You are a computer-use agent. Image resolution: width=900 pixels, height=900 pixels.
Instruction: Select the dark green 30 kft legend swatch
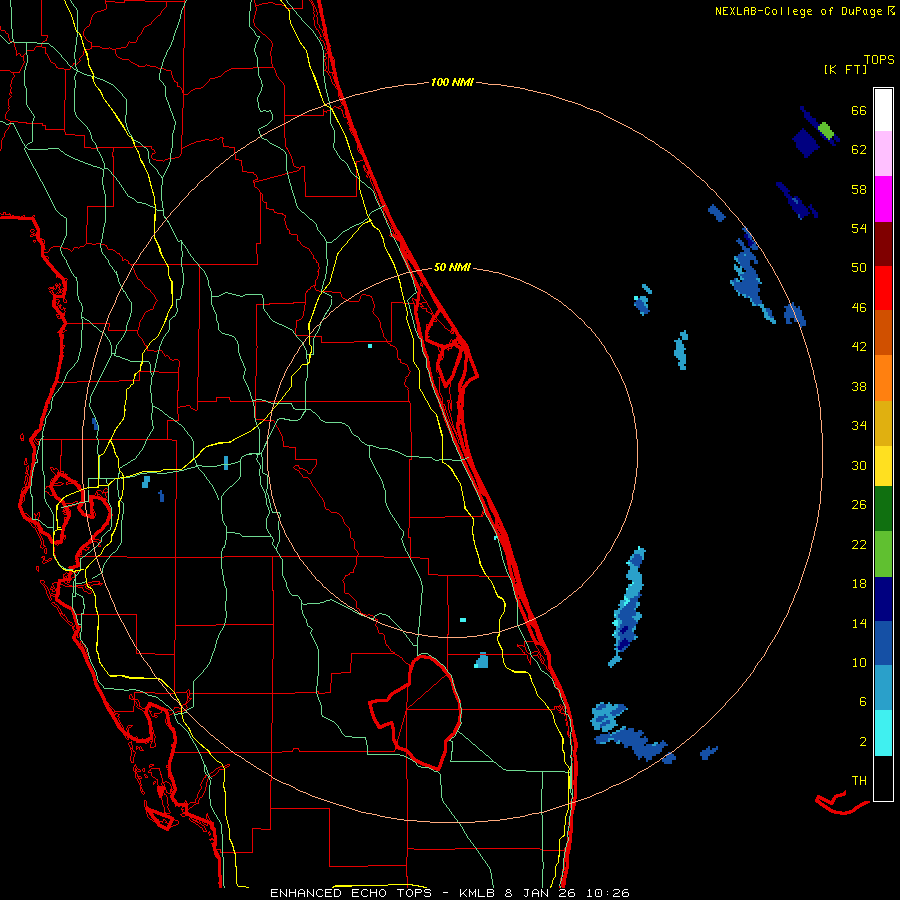(x=883, y=509)
